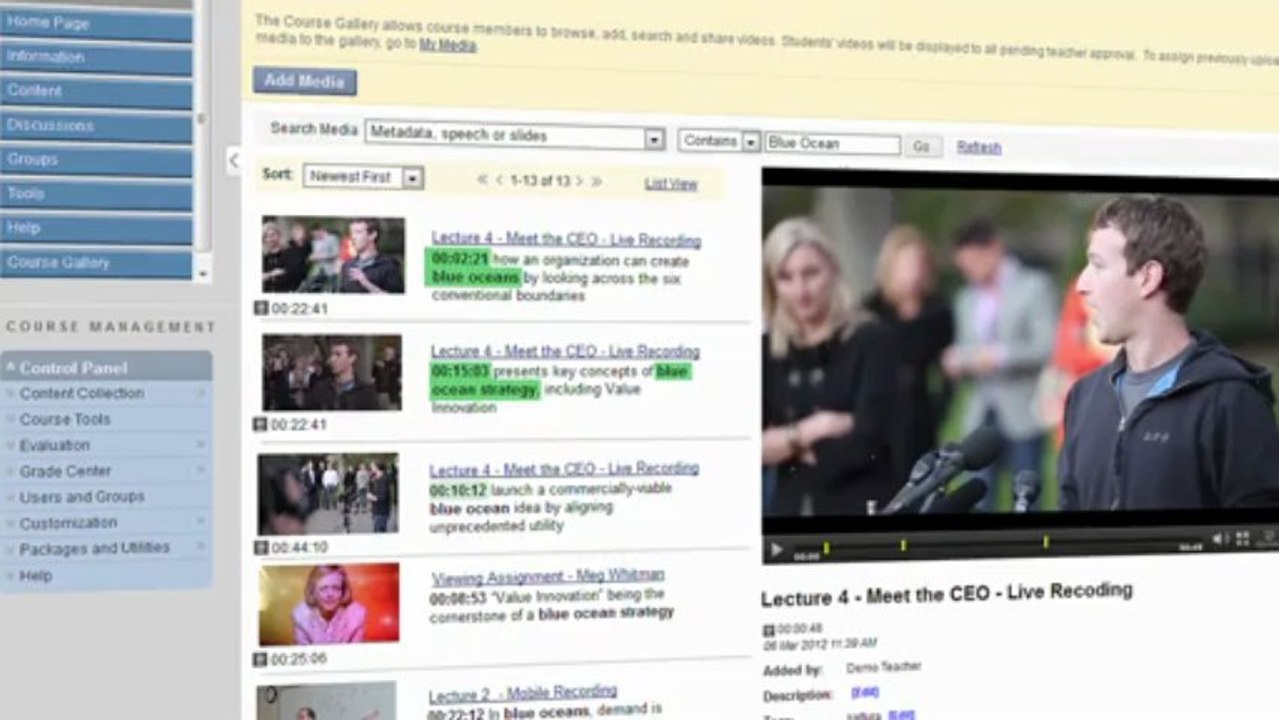Jump to the third yellow timeline marker
The height and width of the screenshot is (720, 1279).
[x=1045, y=542]
